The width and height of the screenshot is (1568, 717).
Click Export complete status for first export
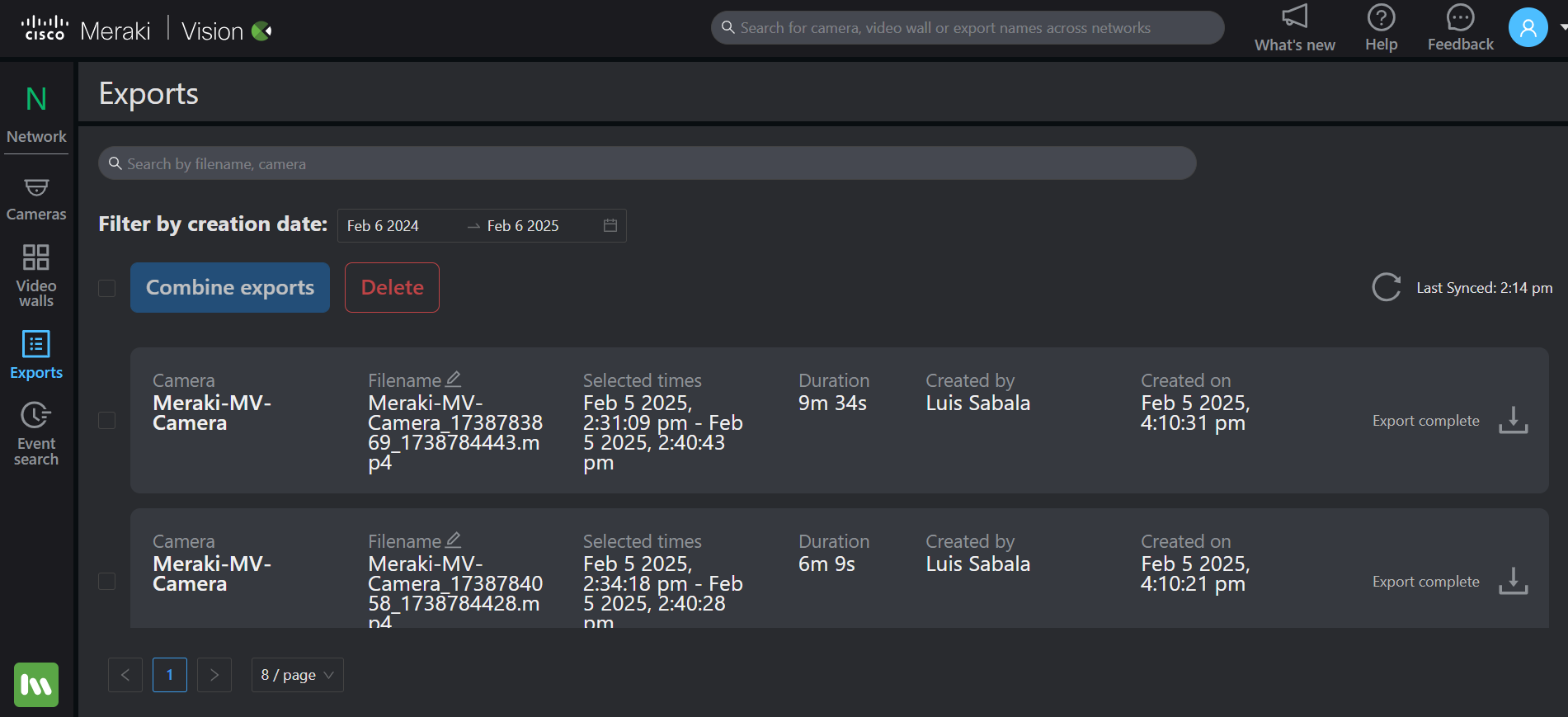(x=1425, y=420)
